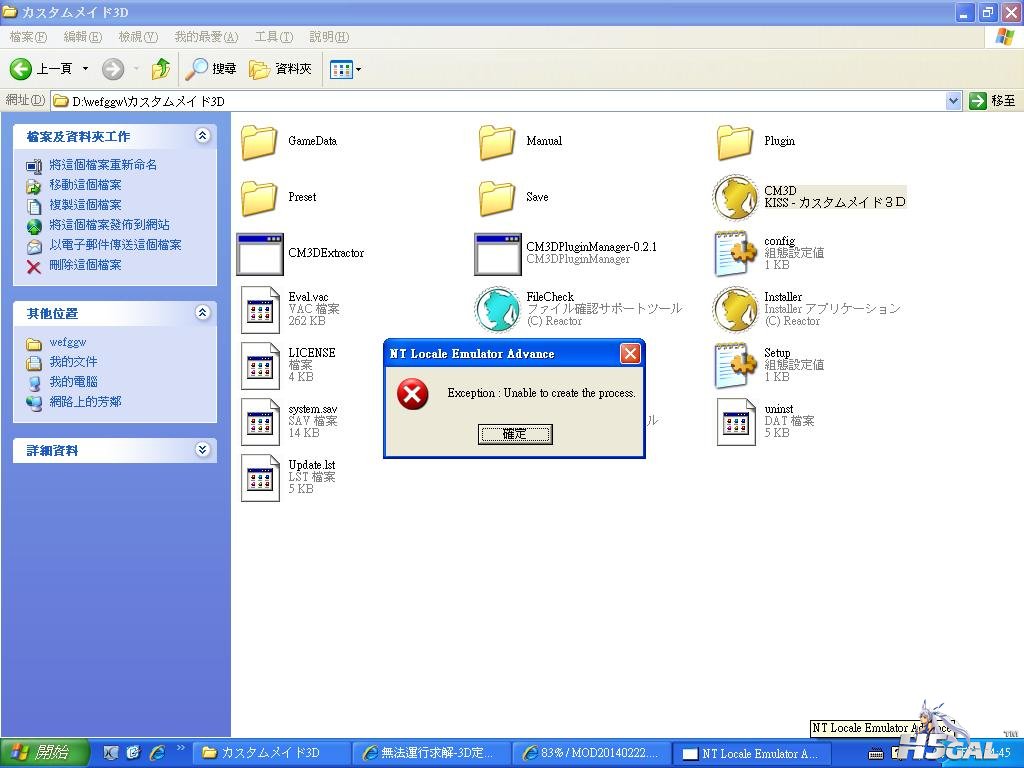
Task: Open the GameData folder
Action: point(259,142)
